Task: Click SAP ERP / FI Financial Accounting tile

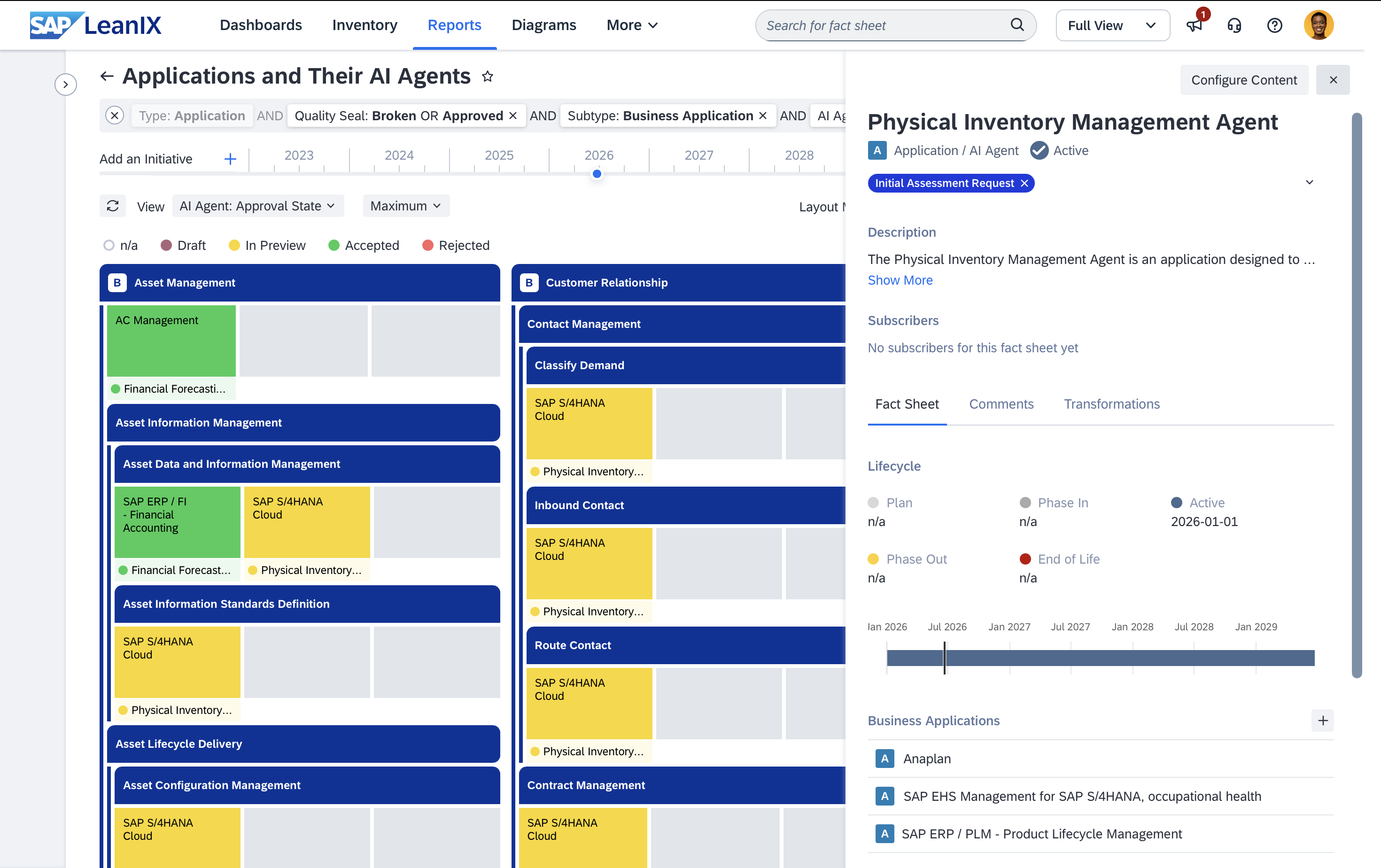Action: pos(177,522)
